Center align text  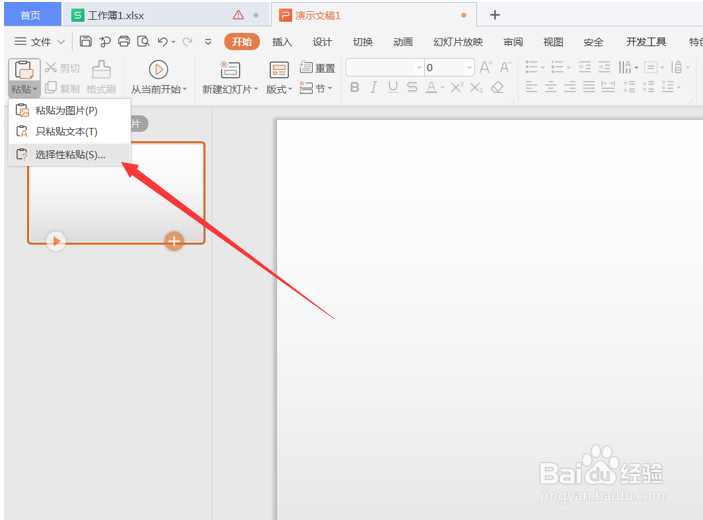coord(551,87)
